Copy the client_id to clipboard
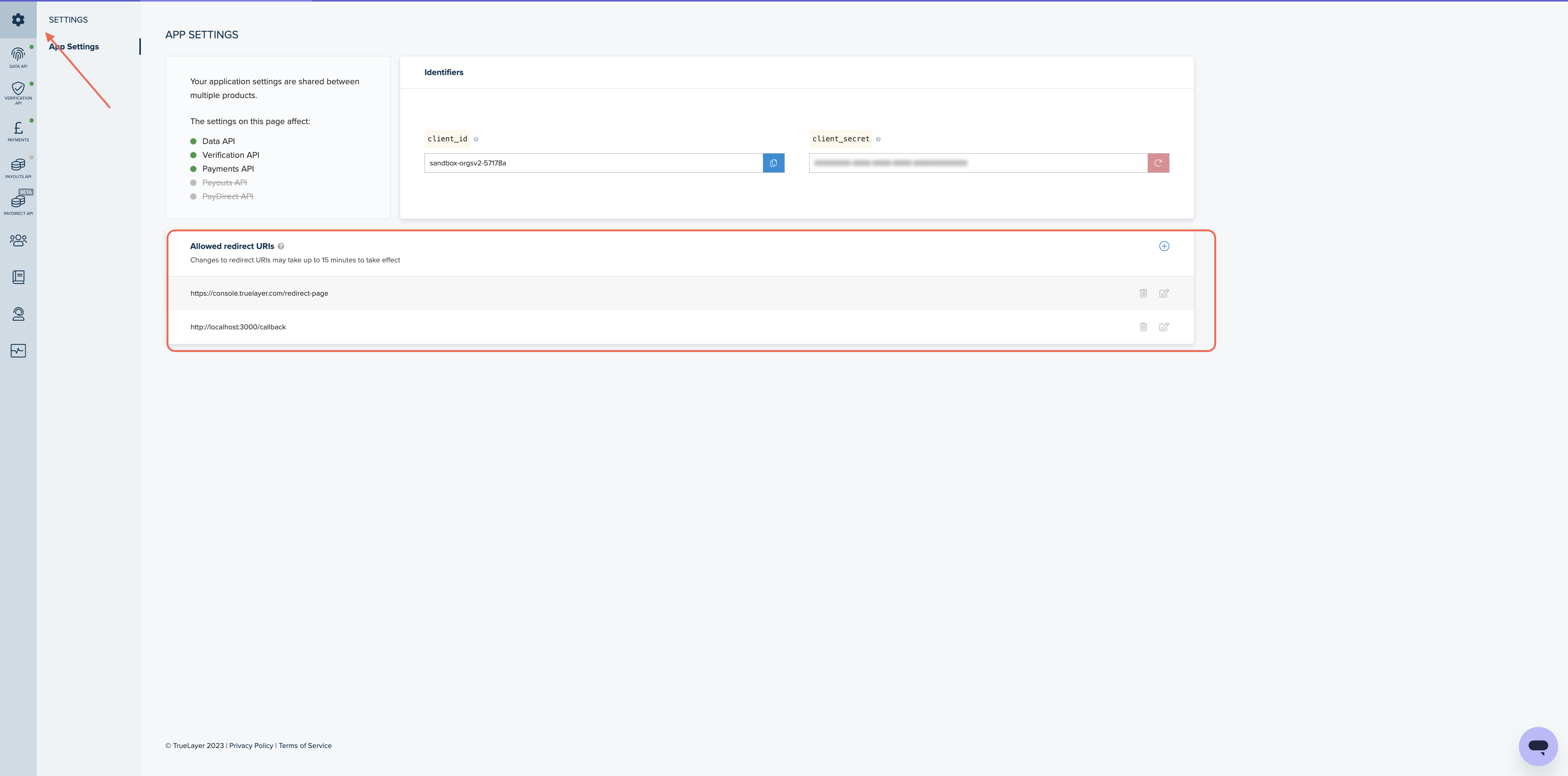The image size is (1568, 776). tap(773, 163)
